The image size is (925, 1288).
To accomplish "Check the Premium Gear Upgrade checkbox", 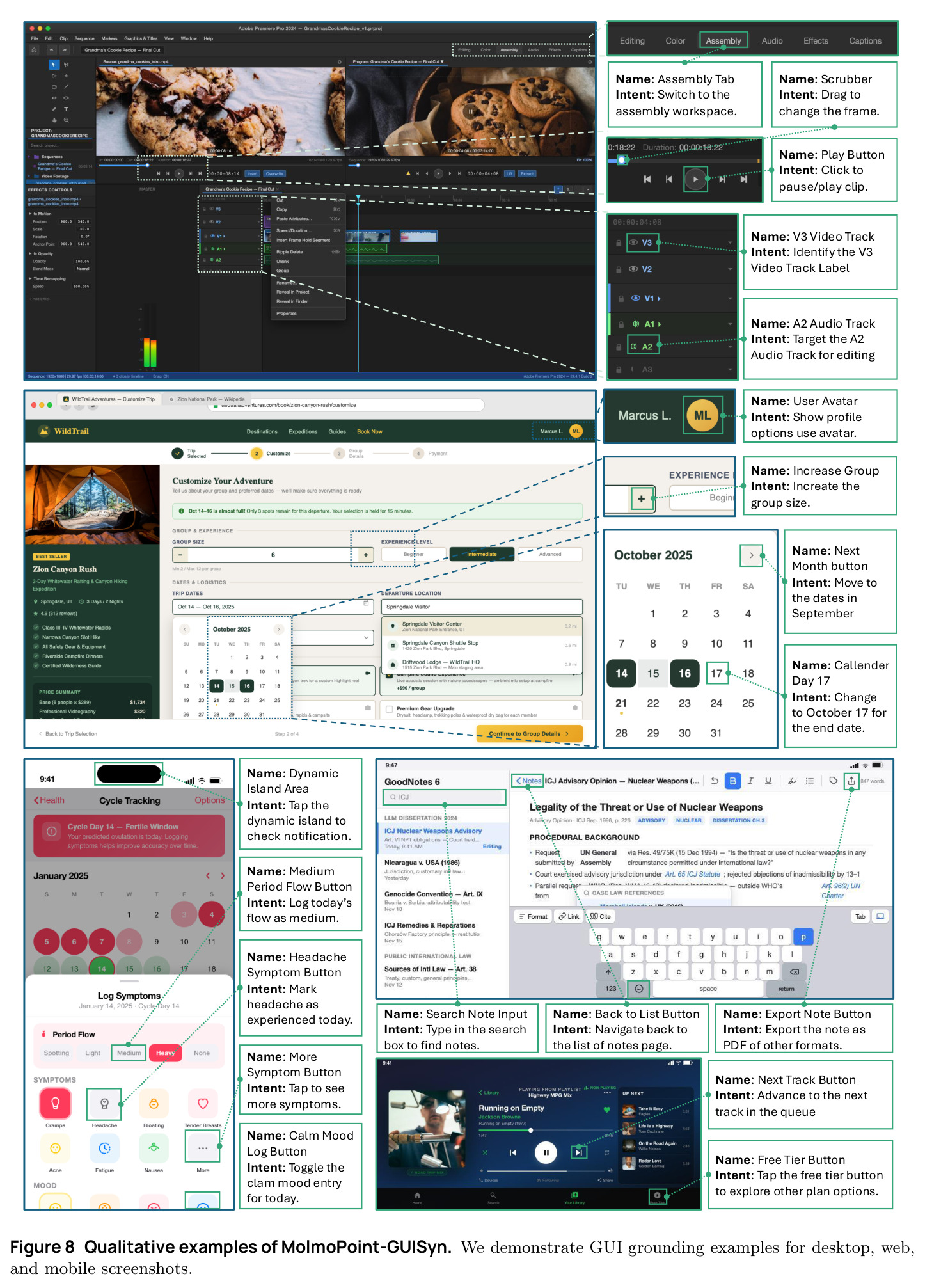I will click(389, 709).
